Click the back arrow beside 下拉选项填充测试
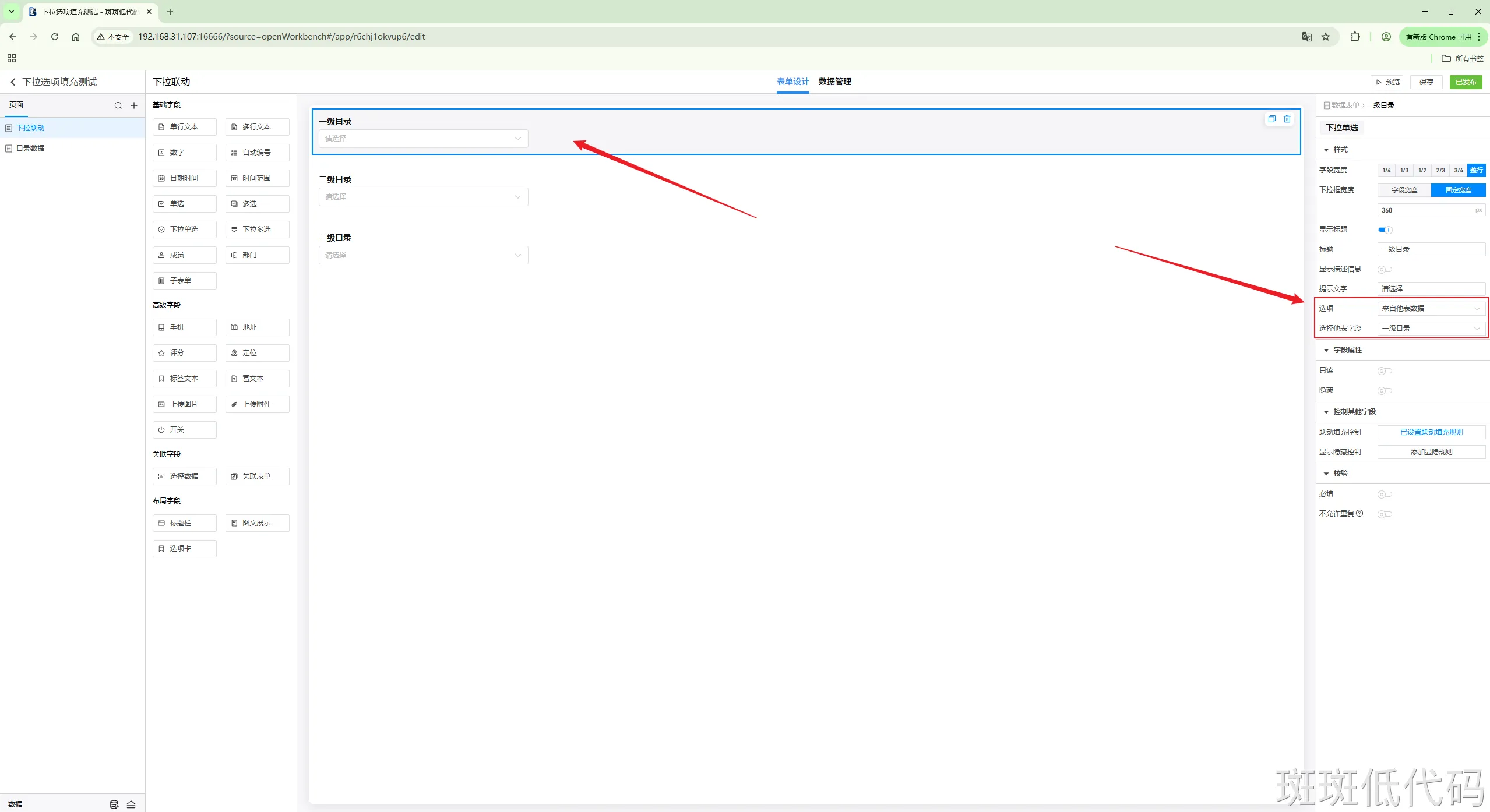 pos(13,82)
